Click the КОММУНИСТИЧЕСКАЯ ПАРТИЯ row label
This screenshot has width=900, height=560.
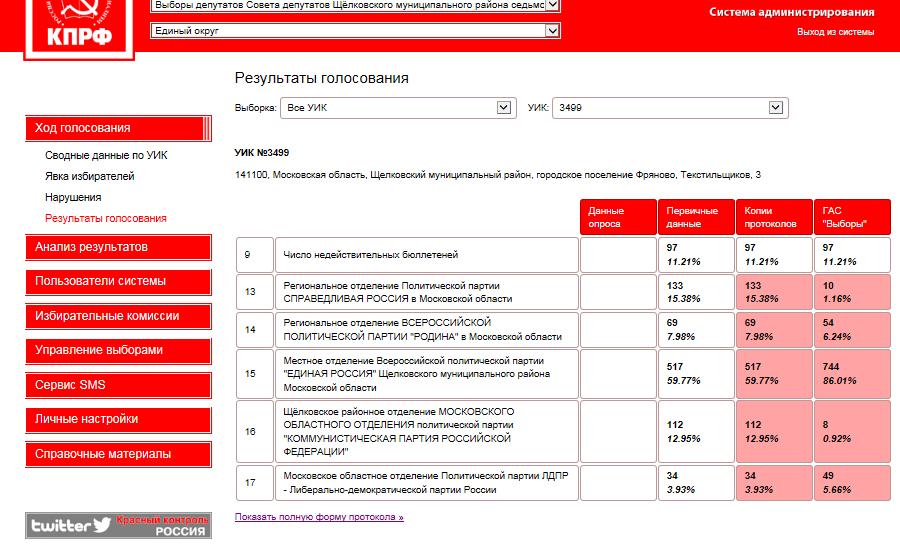coord(426,431)
